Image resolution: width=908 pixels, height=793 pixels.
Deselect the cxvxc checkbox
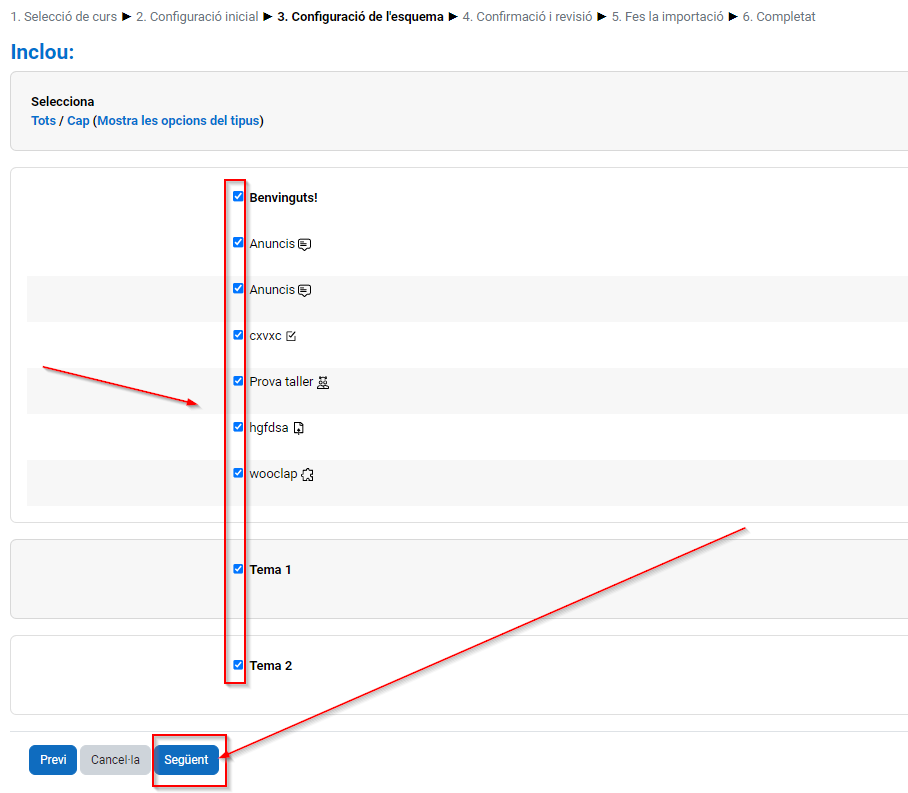click(238, 335)
